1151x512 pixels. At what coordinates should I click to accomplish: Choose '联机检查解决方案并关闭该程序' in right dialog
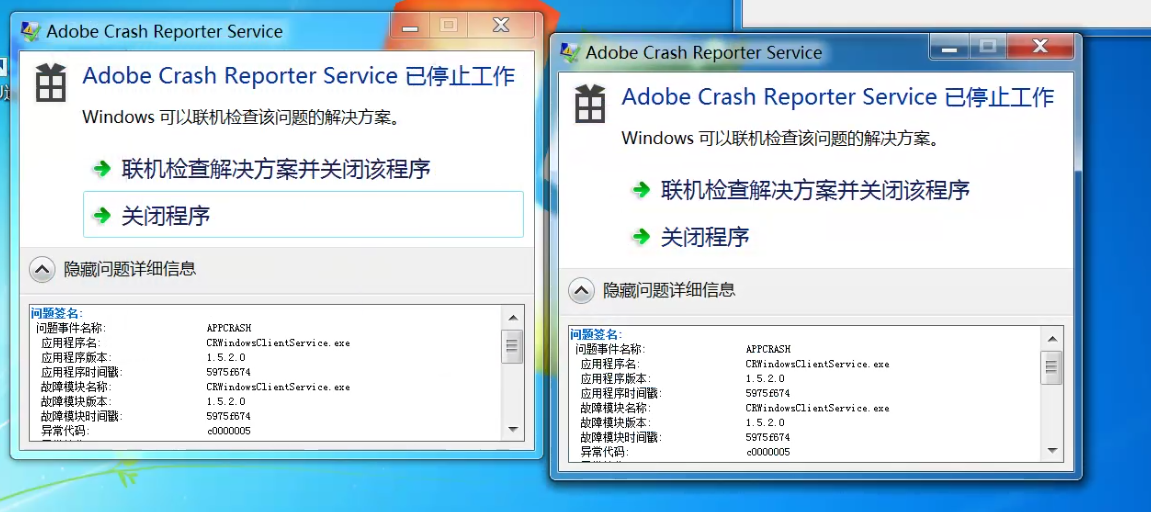click(x=815, y=190)
